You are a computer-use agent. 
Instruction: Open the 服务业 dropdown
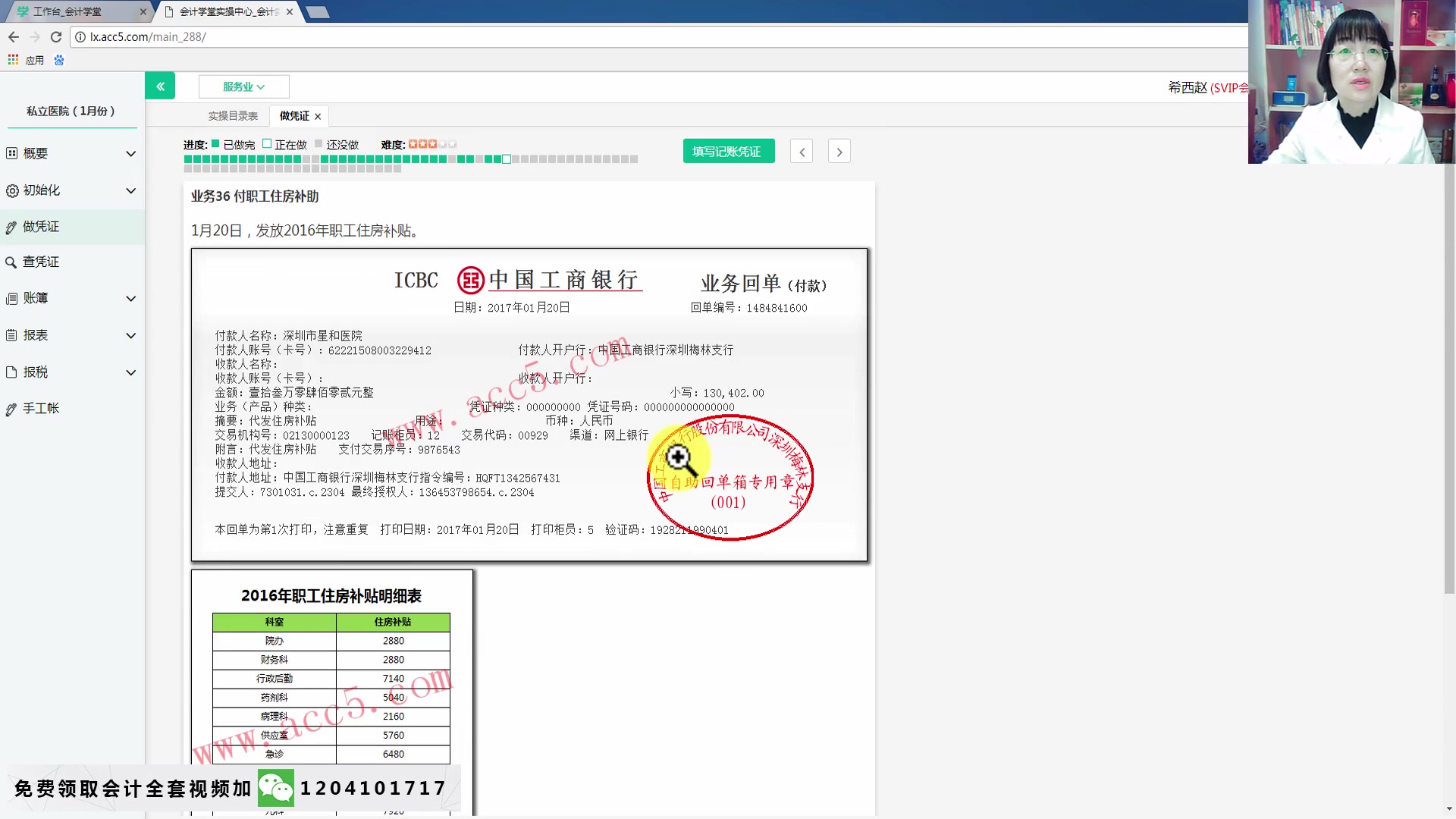(243, 86)
